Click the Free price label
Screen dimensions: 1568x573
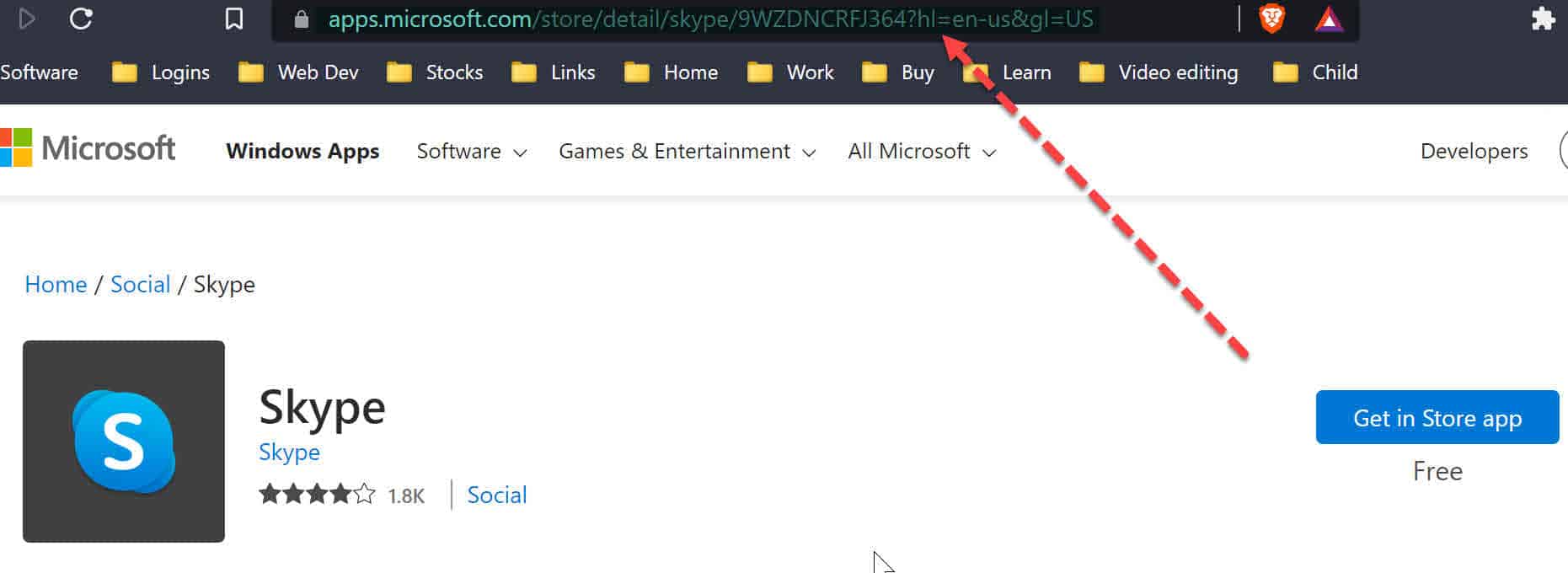[1437, 471]
